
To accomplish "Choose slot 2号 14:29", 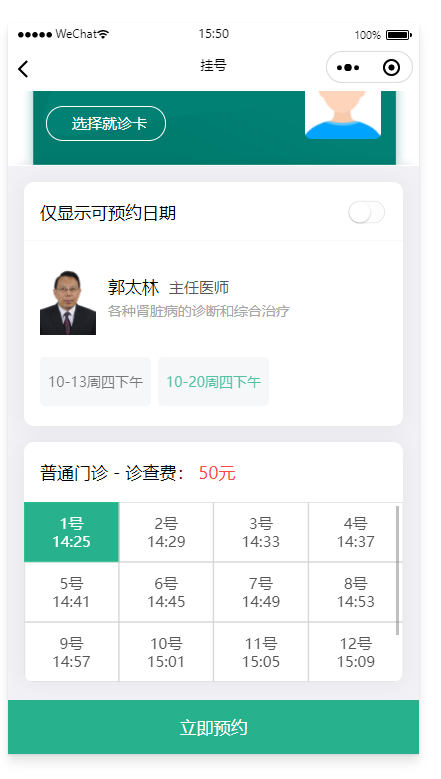I will coord(166,532).
